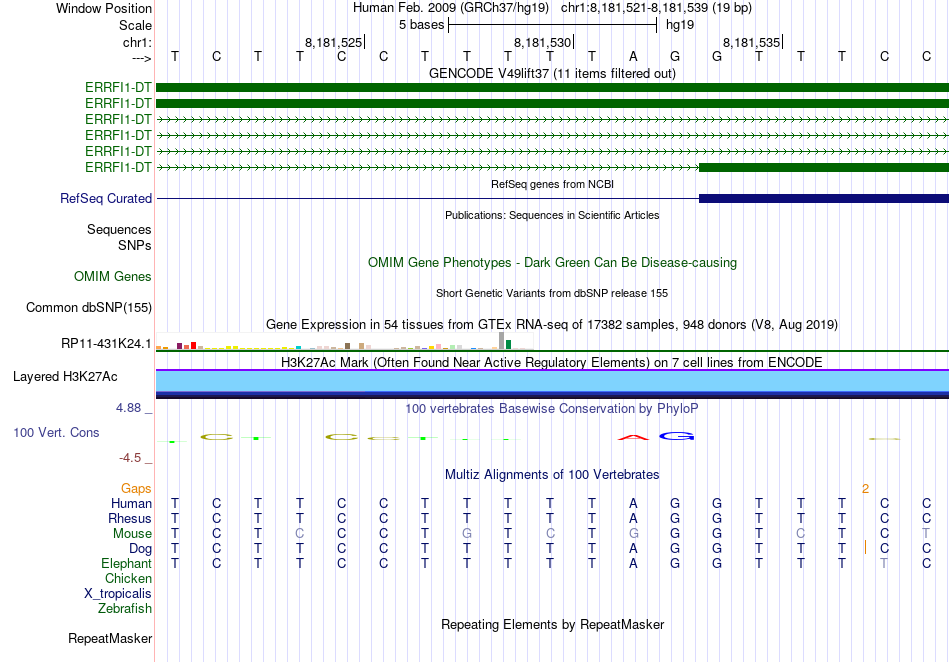
Task: Select the Rhesus alignment row label
Action: 130,518
